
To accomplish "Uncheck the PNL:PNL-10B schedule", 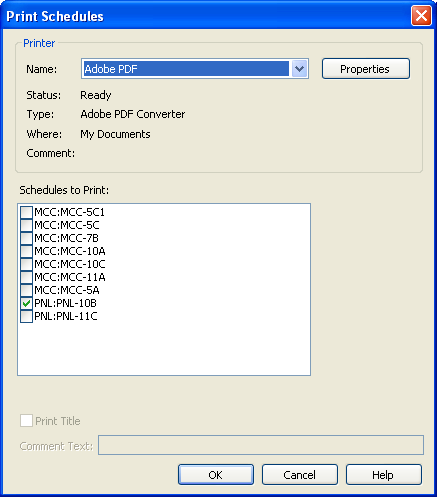I will pos(26,303).
